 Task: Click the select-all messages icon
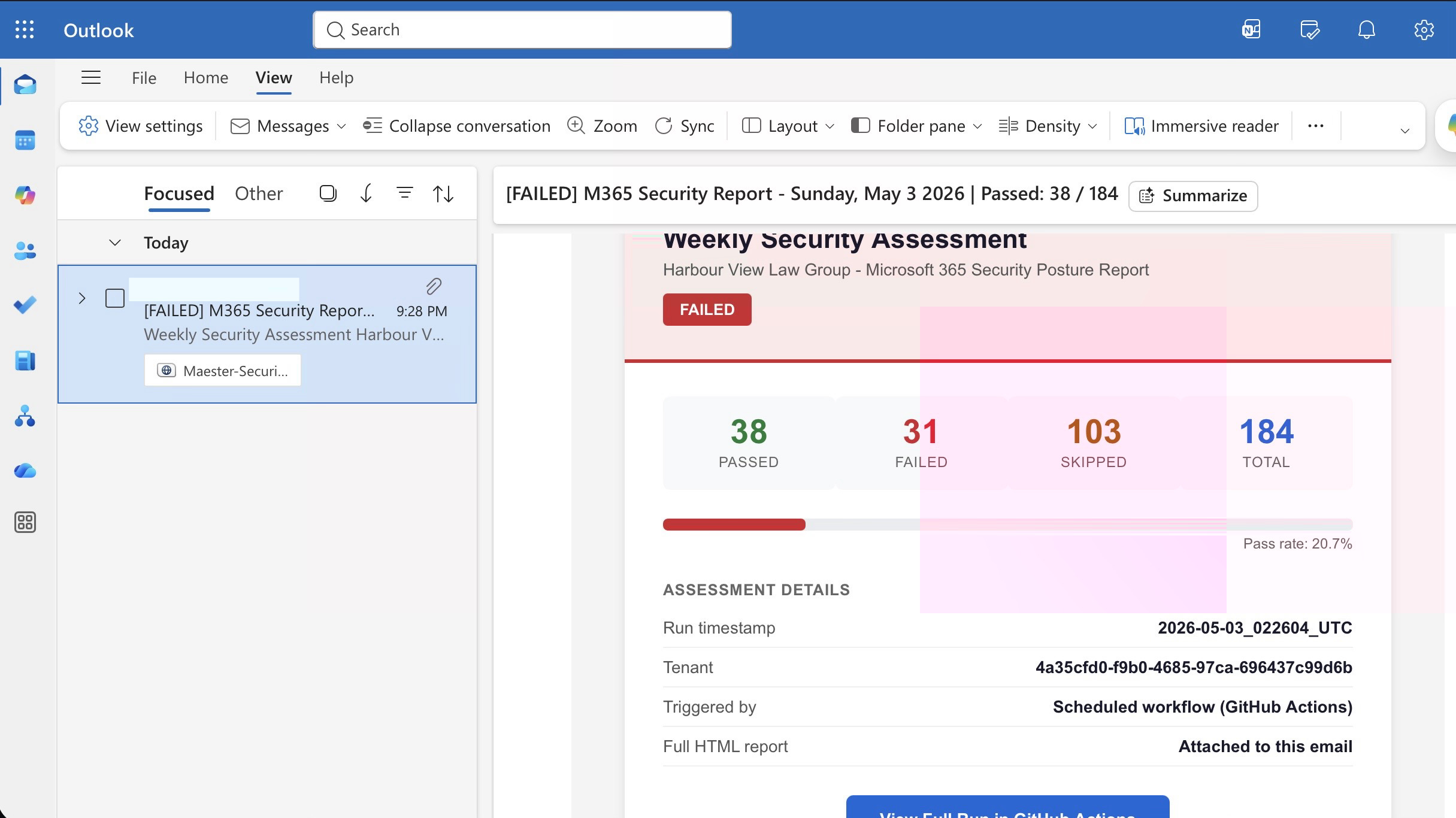(328, 193)
